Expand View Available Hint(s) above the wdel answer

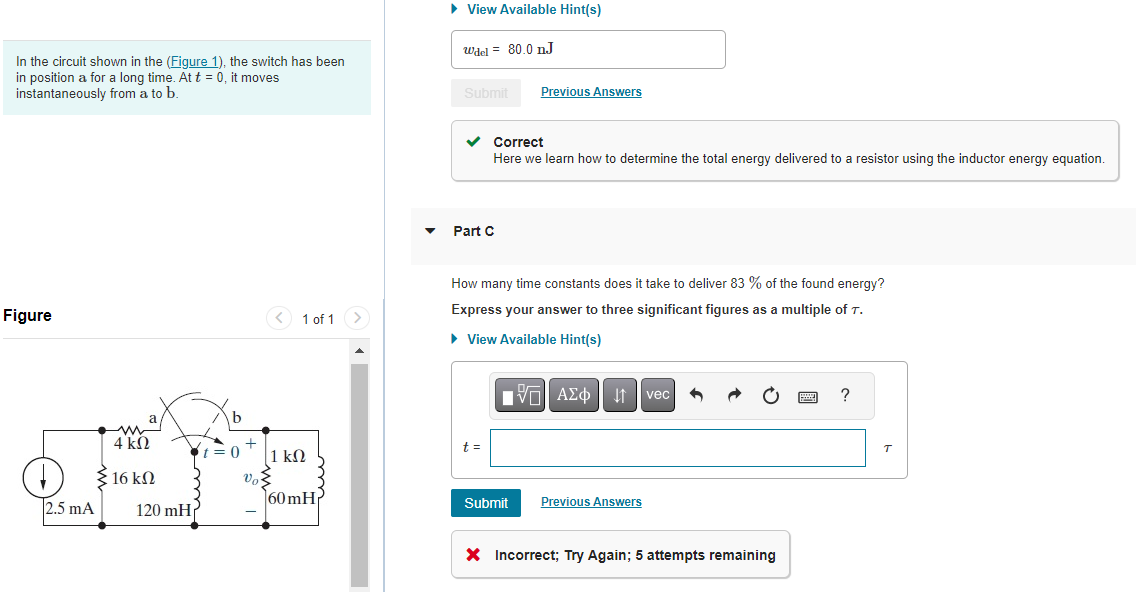(533, 9)
